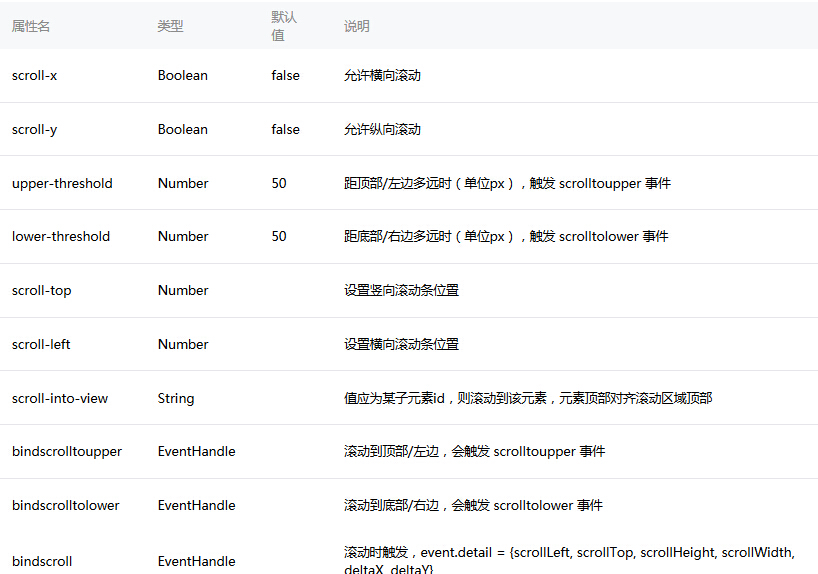Click the "允许纵向滚动" description text

pos(382,129)
